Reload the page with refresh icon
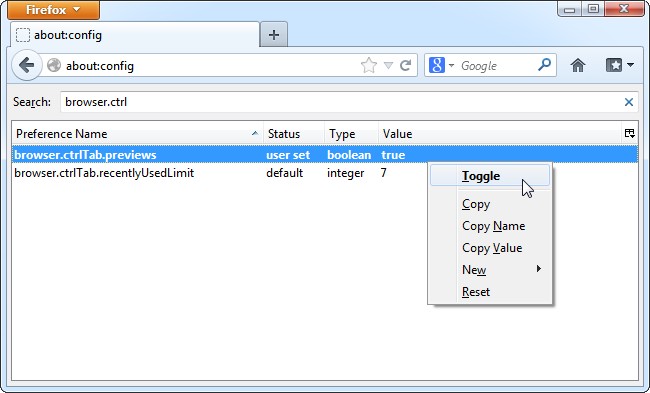The height and width of the screenshot is (393, 650). (x=405, y=65)
